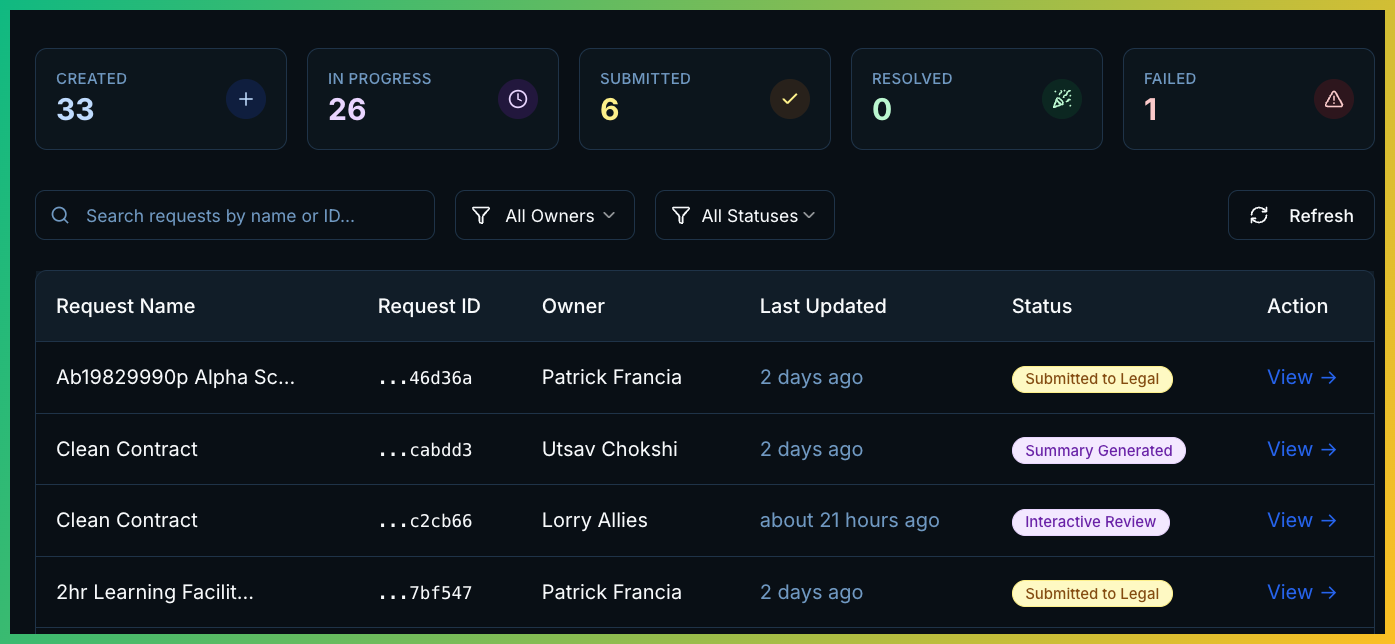
Task: Click the filter icon beside All Owners
Action: (481, 215)
